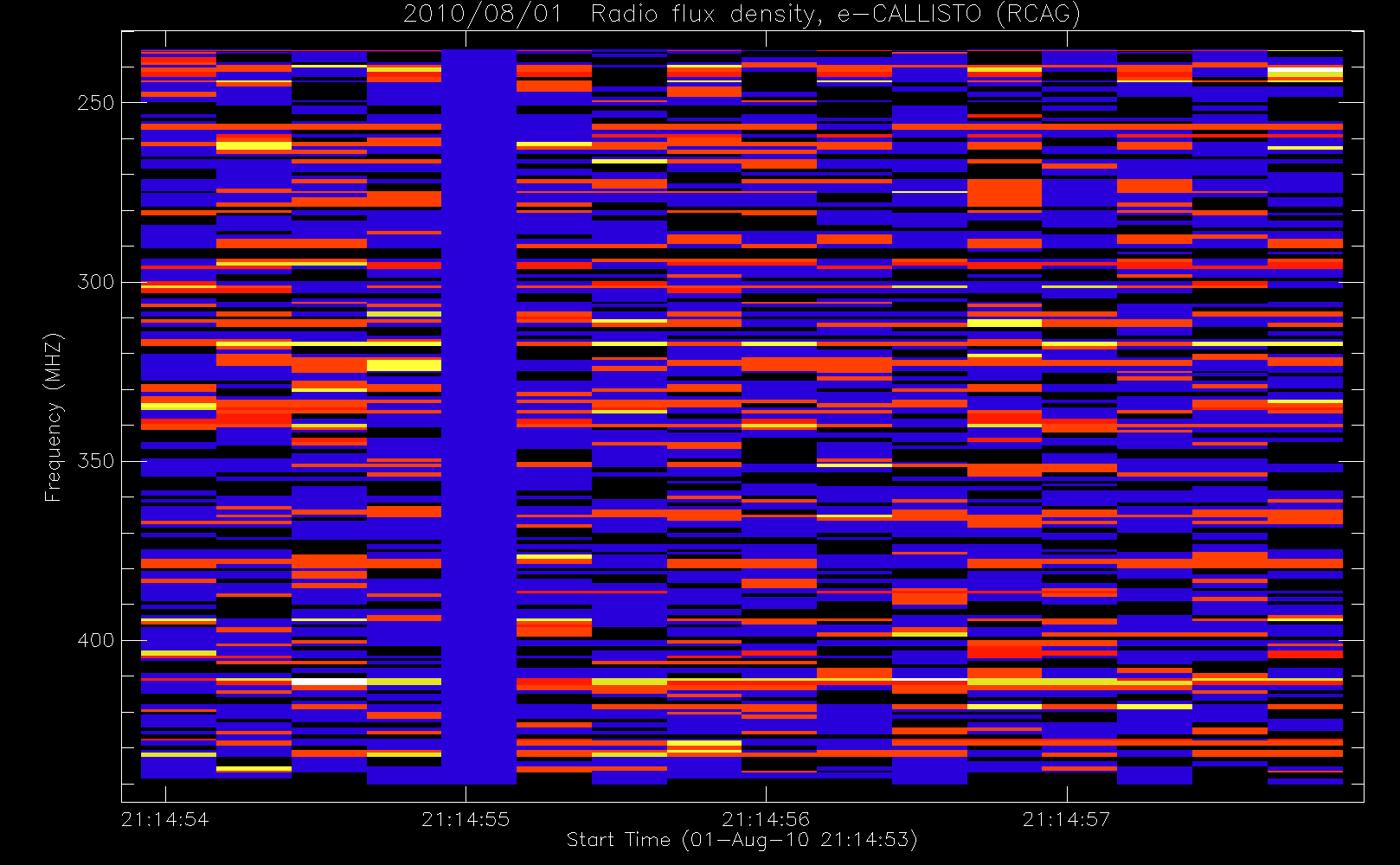Click the 400 frequency tick label
The height and width of the screenshot is (865, 1400).
coord(95,640)
